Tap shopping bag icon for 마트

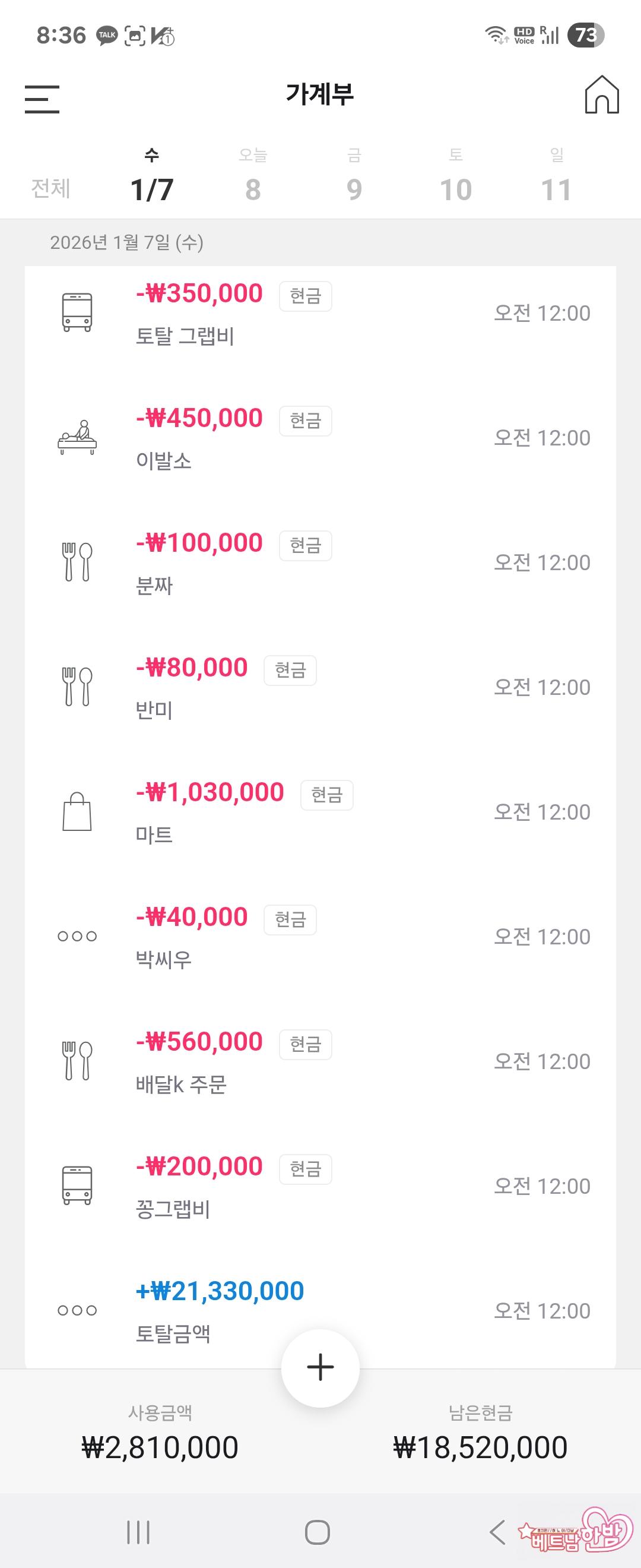pyautogui.click(x=77, y=811)
